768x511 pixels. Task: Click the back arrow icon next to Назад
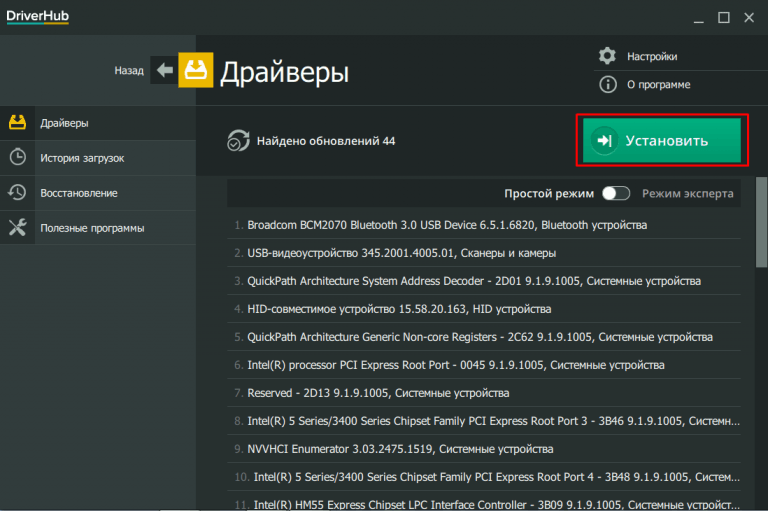(163, 70)
